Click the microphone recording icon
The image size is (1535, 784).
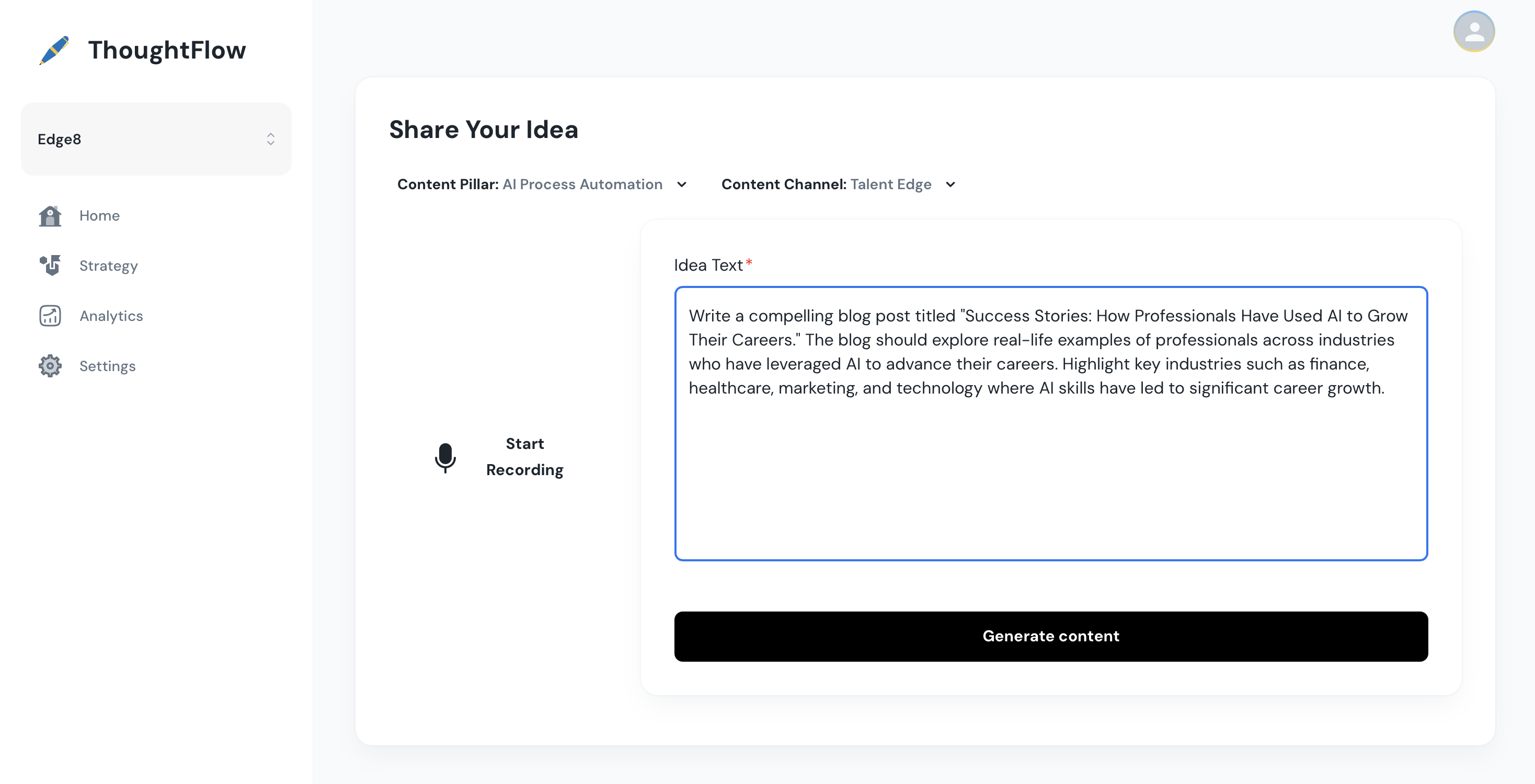click(445, 457)
